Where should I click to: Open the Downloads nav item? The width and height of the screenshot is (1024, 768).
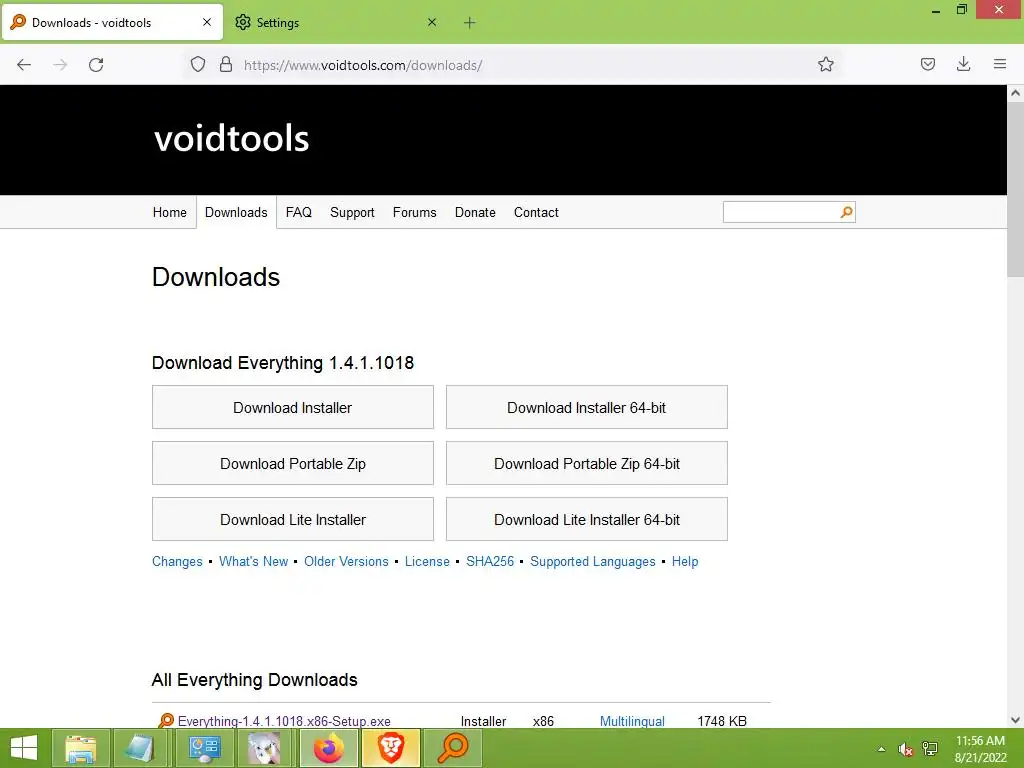point(236,212)
